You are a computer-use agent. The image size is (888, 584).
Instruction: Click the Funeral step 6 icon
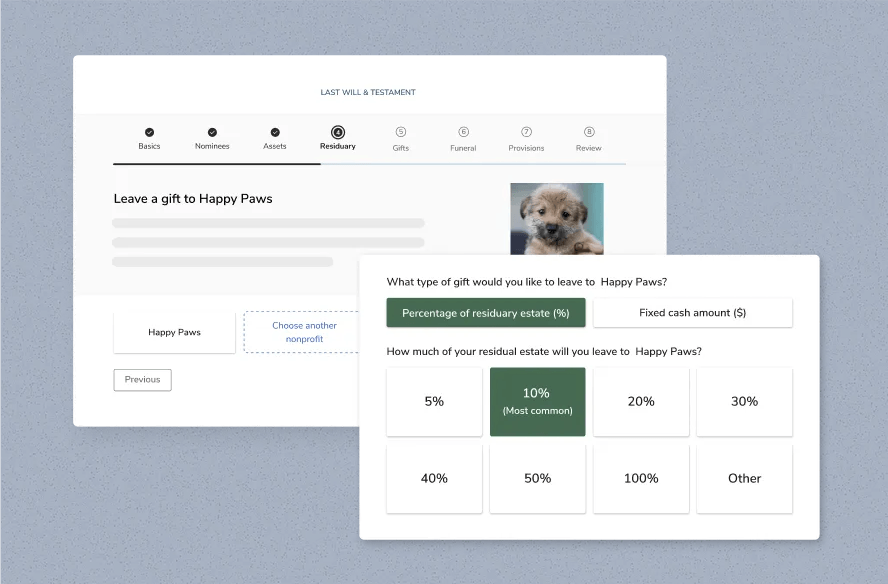click(x=463, y=132)
